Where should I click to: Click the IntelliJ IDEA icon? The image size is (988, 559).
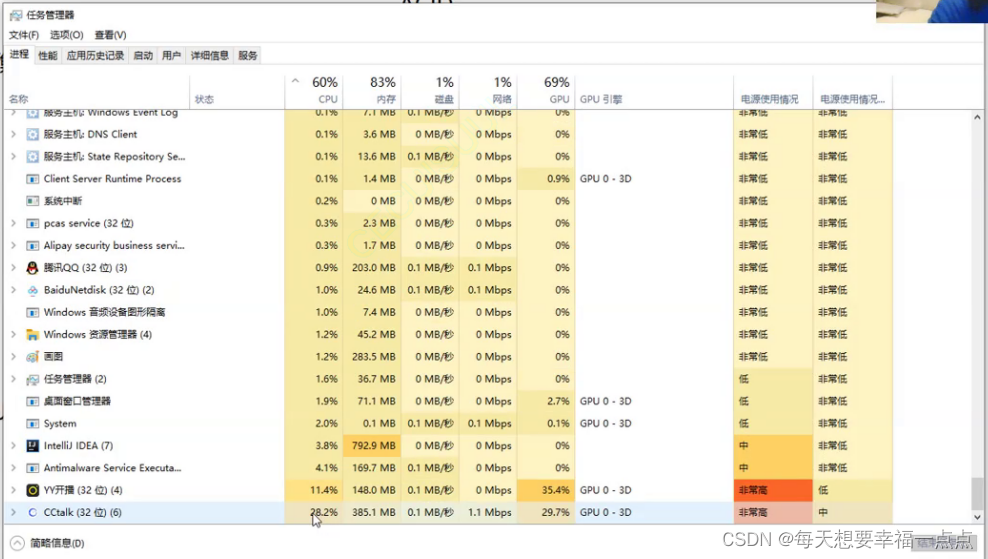pos(33,446)
